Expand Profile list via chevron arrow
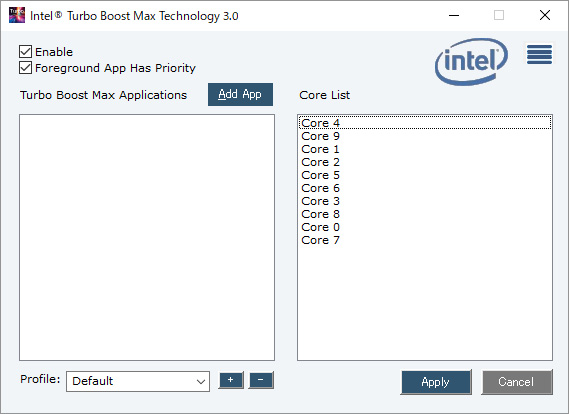Screen dimensions: 569x414 (201, 381)
